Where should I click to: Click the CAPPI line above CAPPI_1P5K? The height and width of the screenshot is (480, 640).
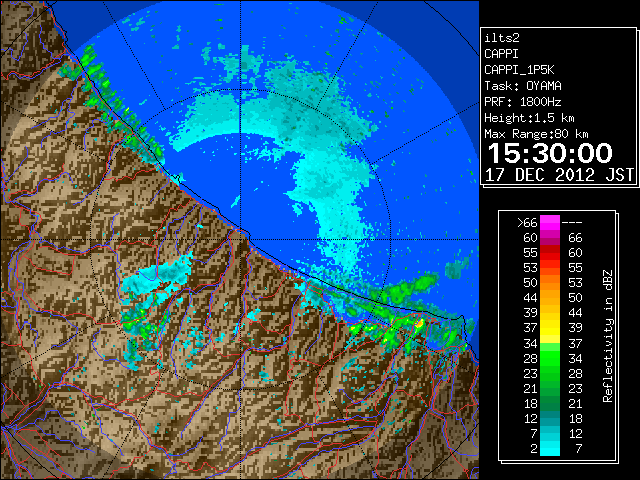tap(501, 54)
